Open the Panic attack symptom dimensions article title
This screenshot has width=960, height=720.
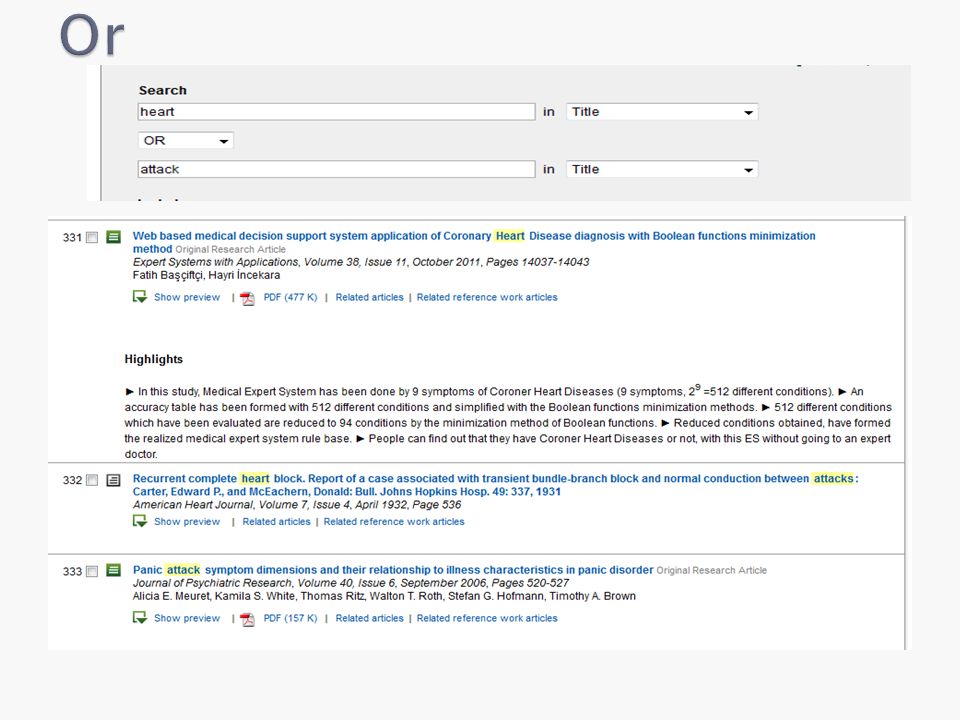393,570
